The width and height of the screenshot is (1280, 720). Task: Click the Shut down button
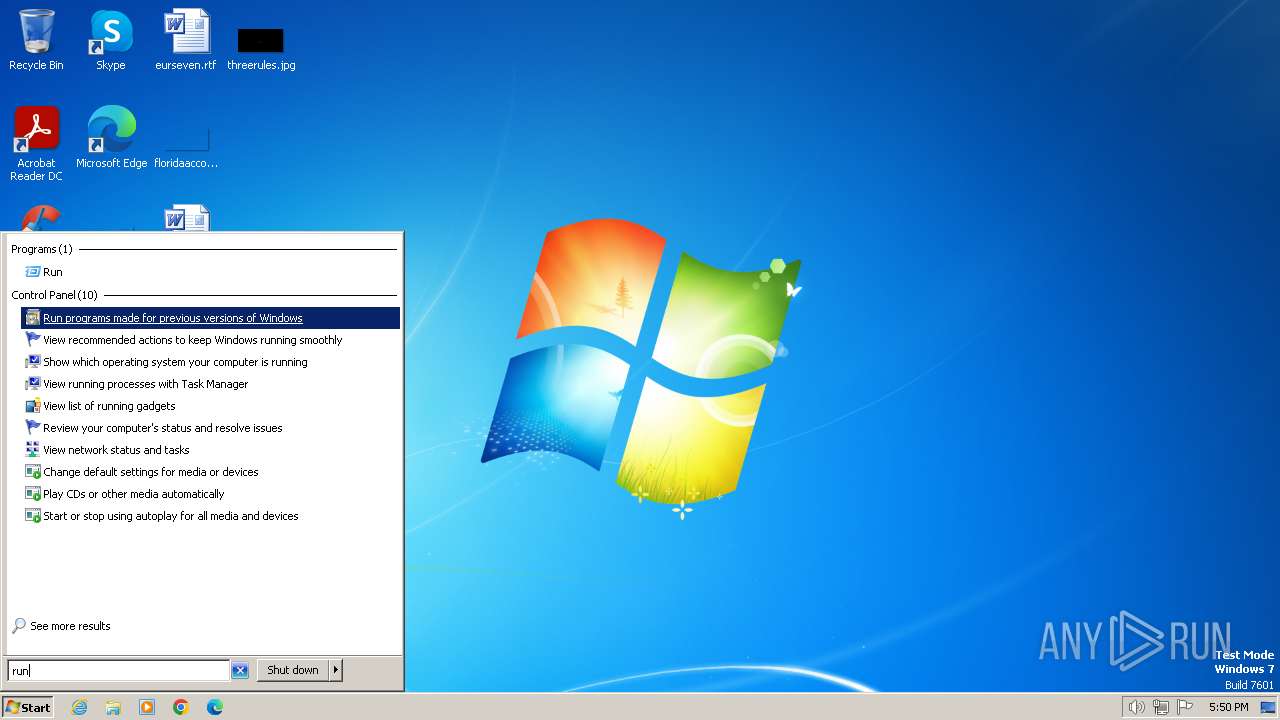tap(293, 670)
